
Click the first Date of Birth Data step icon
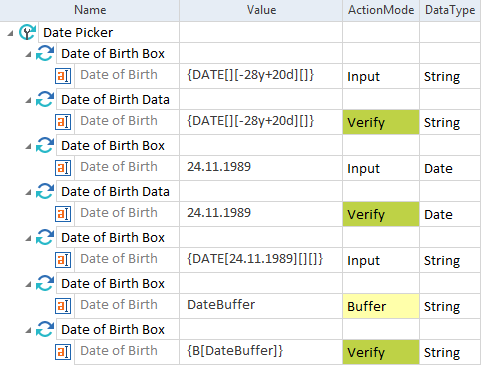tap(45, 99)
